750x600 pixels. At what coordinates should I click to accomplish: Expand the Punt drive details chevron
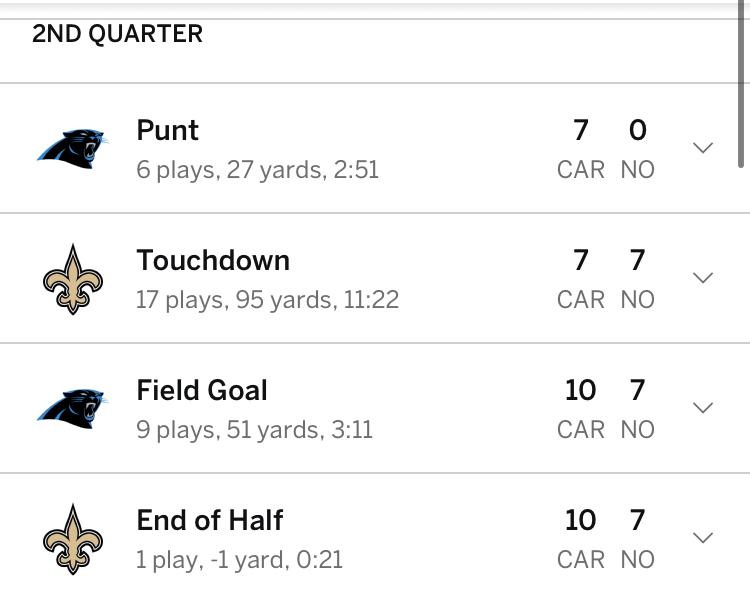(x=703, y=148)
